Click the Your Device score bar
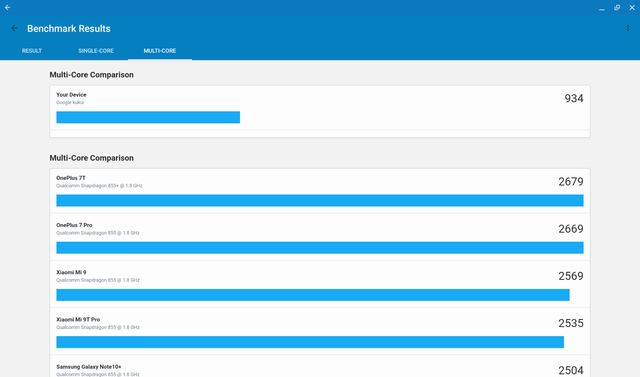 coord(148,117)
